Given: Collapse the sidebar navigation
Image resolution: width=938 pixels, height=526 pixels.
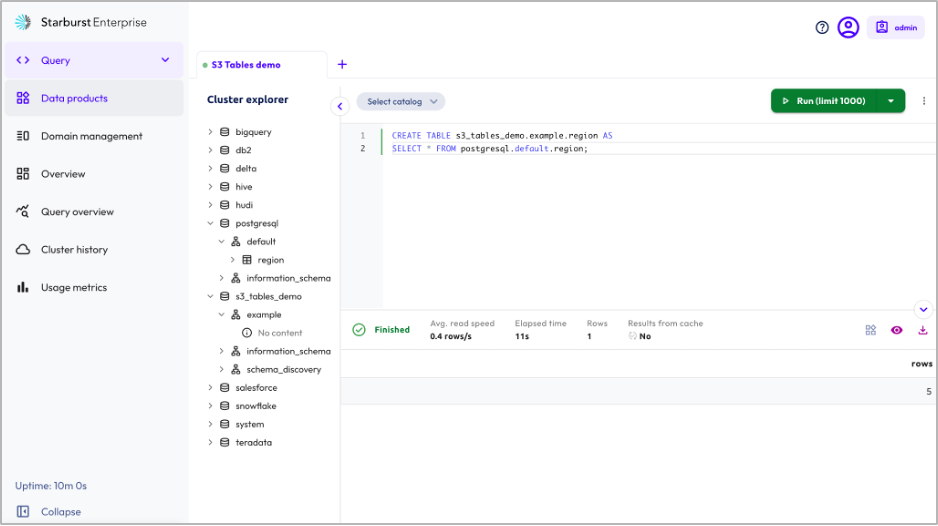Looking at the screenshot, I should tap(49, 512).
